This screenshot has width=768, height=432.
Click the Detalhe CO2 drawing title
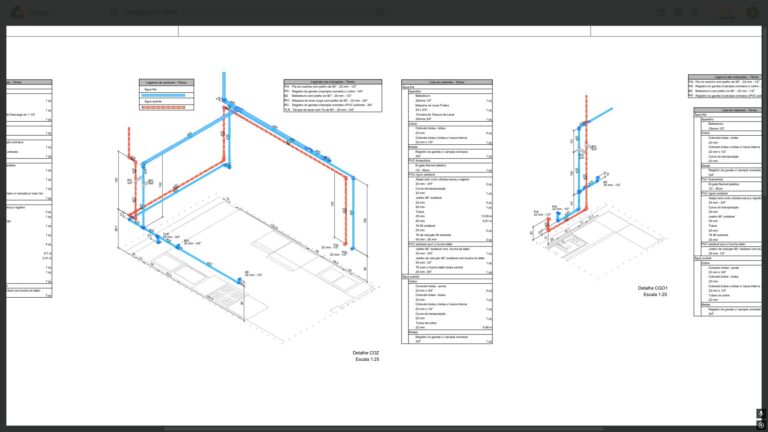click(366, 352)
